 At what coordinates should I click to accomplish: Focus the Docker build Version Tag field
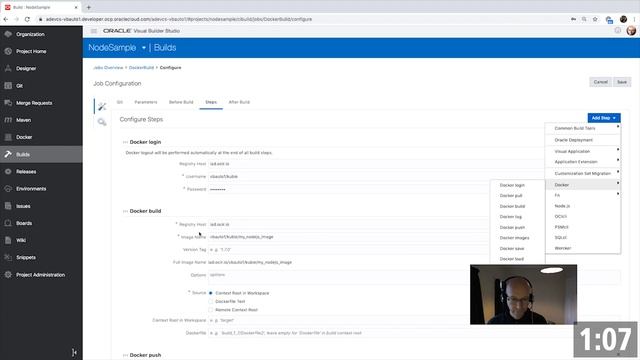tap(349, 249)
